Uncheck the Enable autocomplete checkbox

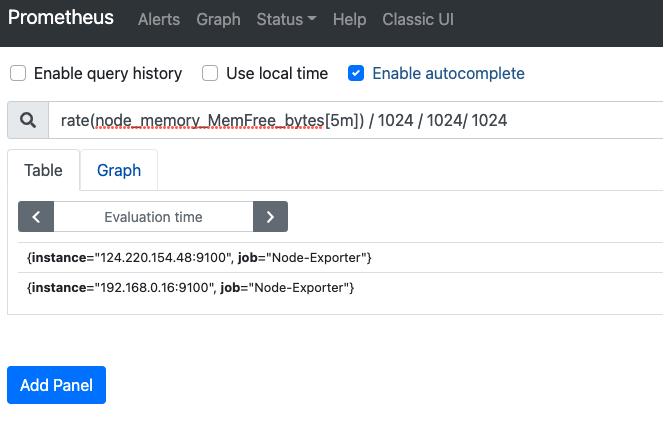356,73
